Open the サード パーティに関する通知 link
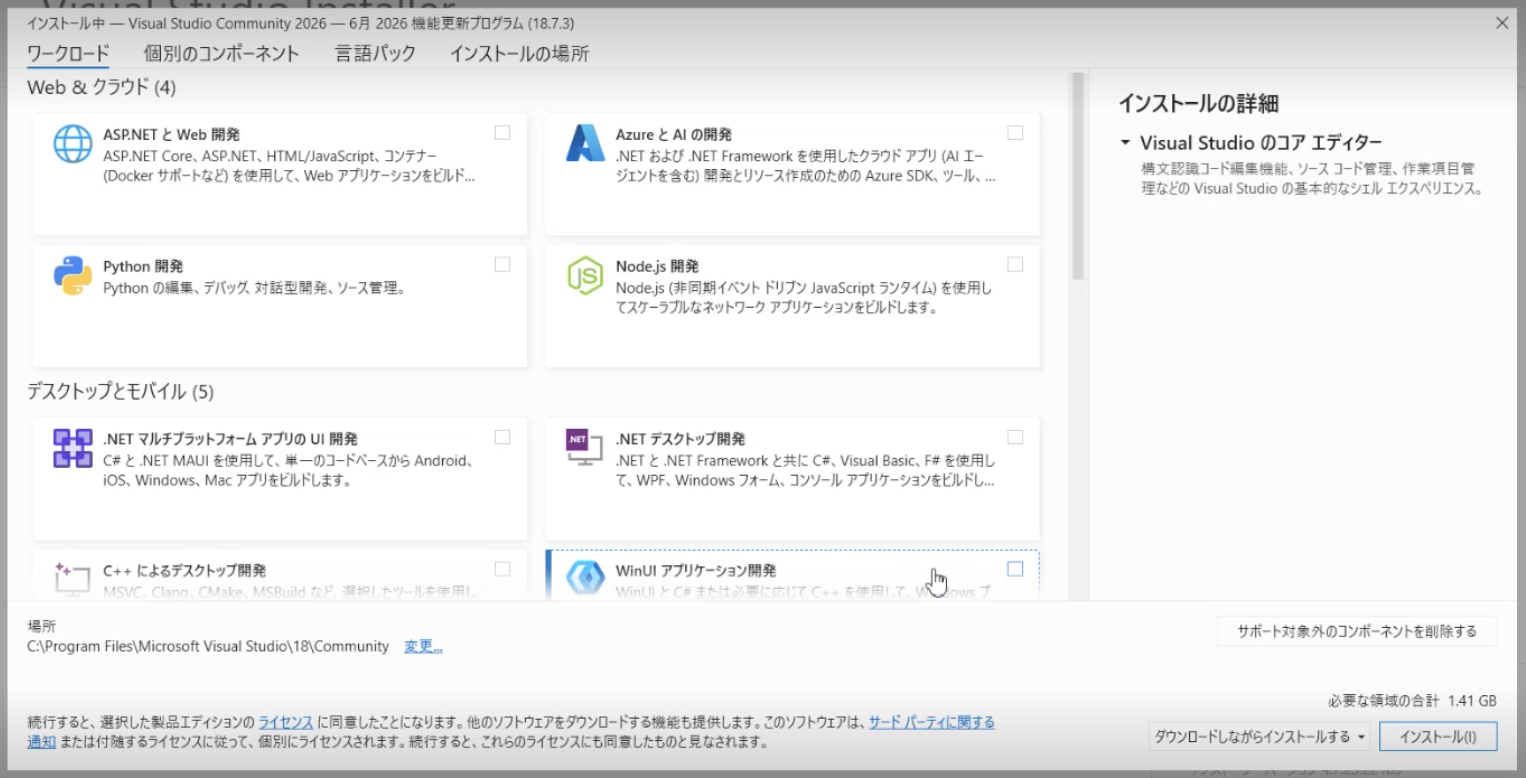 (932, 722)
